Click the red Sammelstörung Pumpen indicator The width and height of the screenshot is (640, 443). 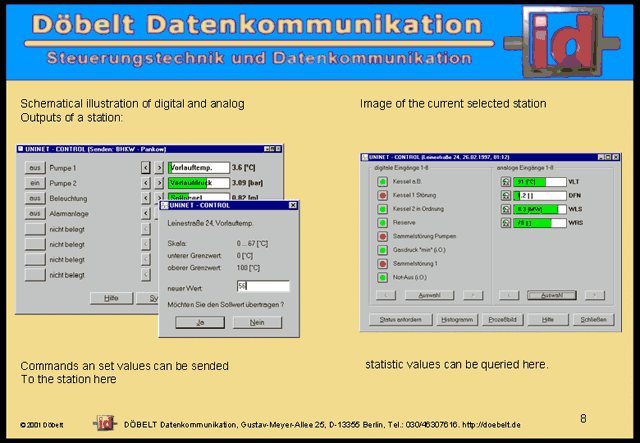(382, 236)
